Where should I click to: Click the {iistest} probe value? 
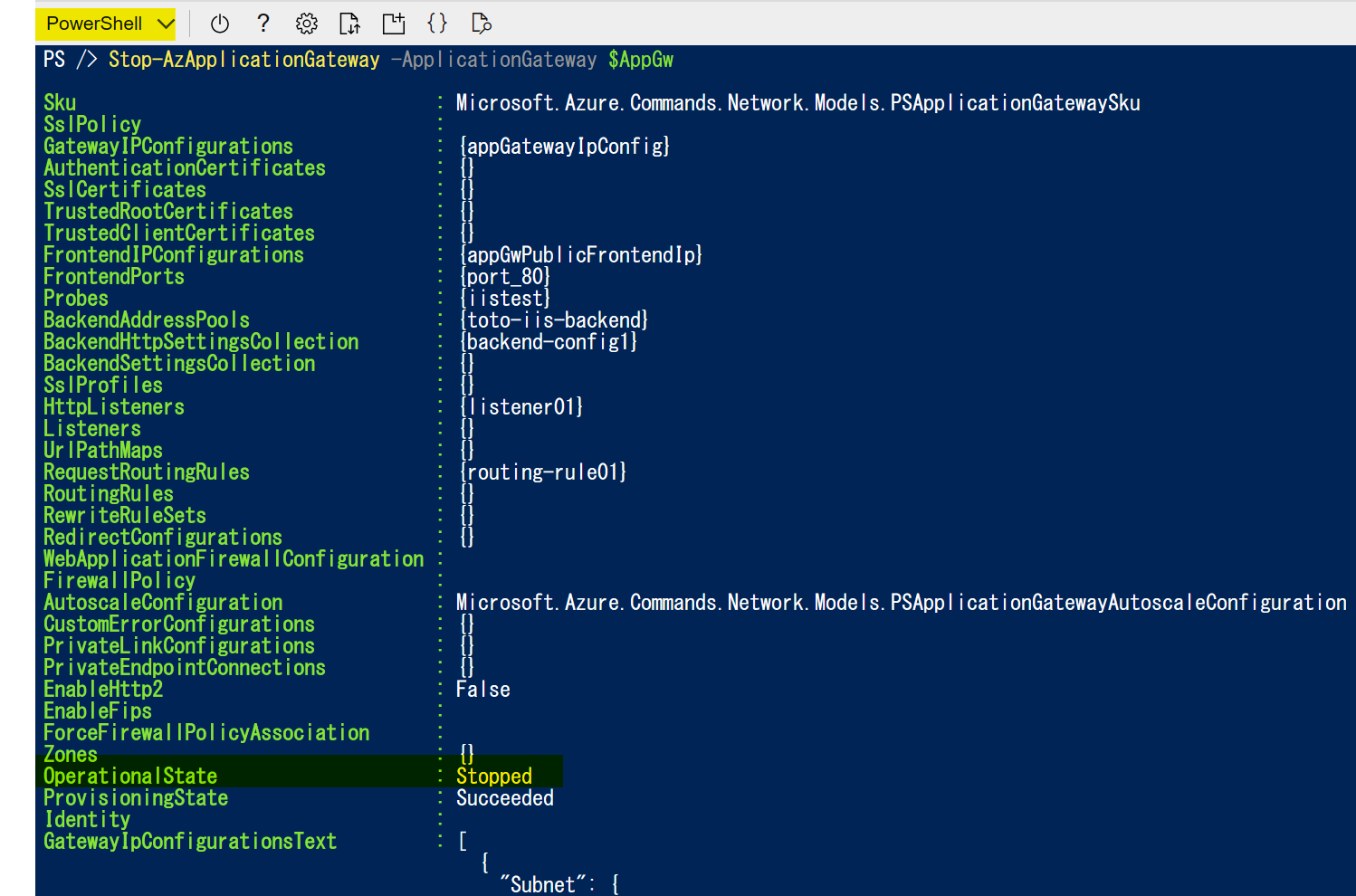point(505,299)
